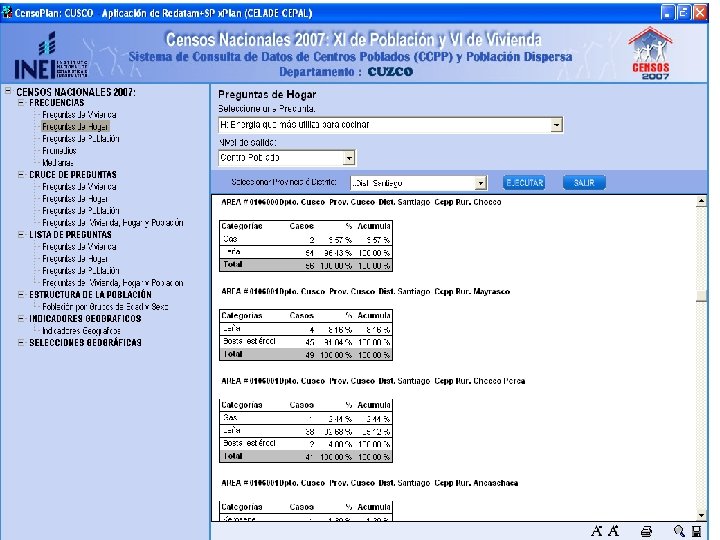Collapse ESTRUCTURA DE LA POBLACIÓN branch
This screenshot has width=720, height=540.
[x=21, y=295]
